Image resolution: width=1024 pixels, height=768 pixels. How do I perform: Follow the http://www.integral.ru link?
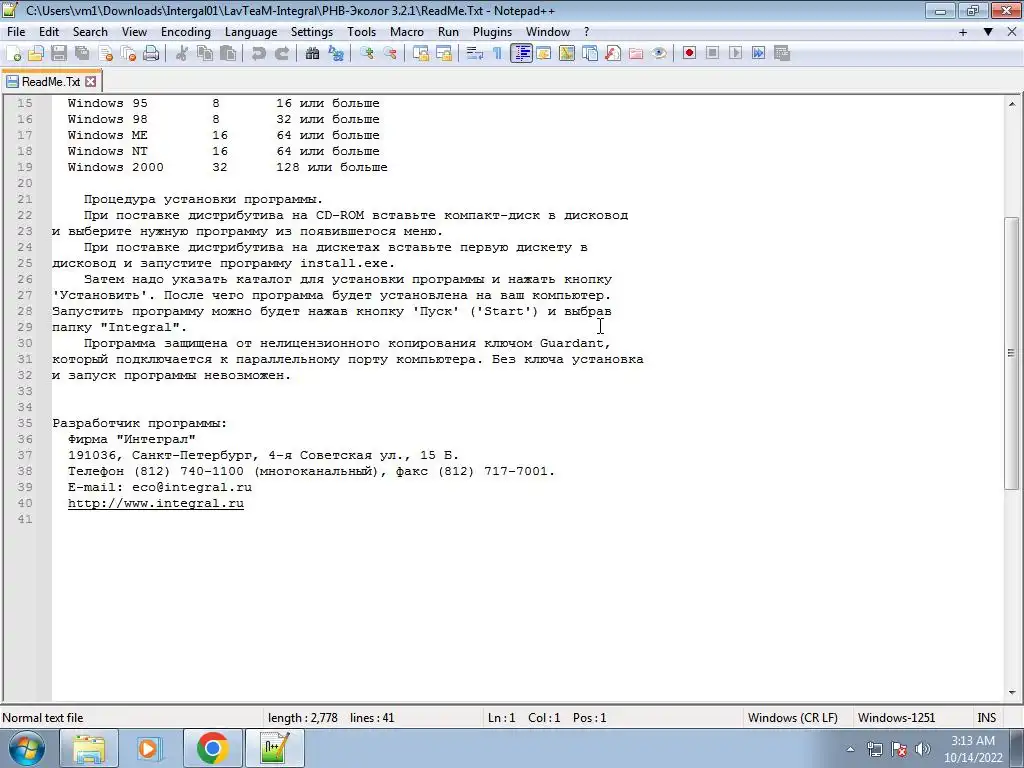pos(155,504)
